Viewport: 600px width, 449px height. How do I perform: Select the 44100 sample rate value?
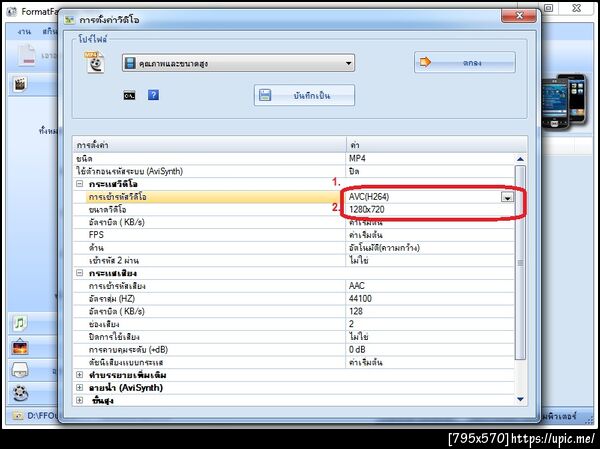coord(430,298)
